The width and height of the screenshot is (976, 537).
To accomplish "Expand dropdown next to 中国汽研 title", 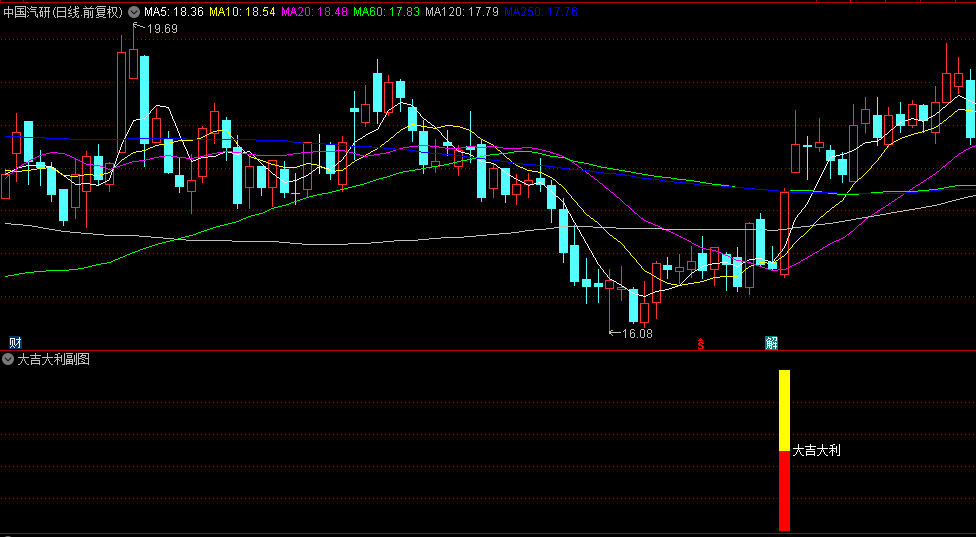I will click(134, 11).
